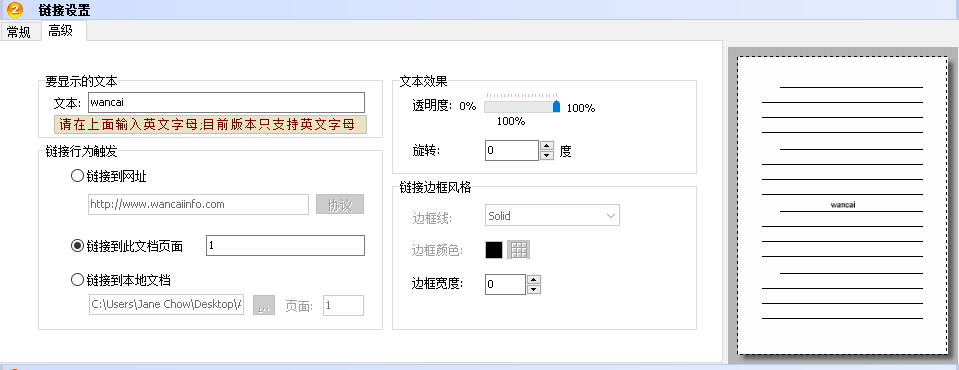Click the 页面 number field for local document
The width and height of the screenshot is (959, 370).
[343, 305]
